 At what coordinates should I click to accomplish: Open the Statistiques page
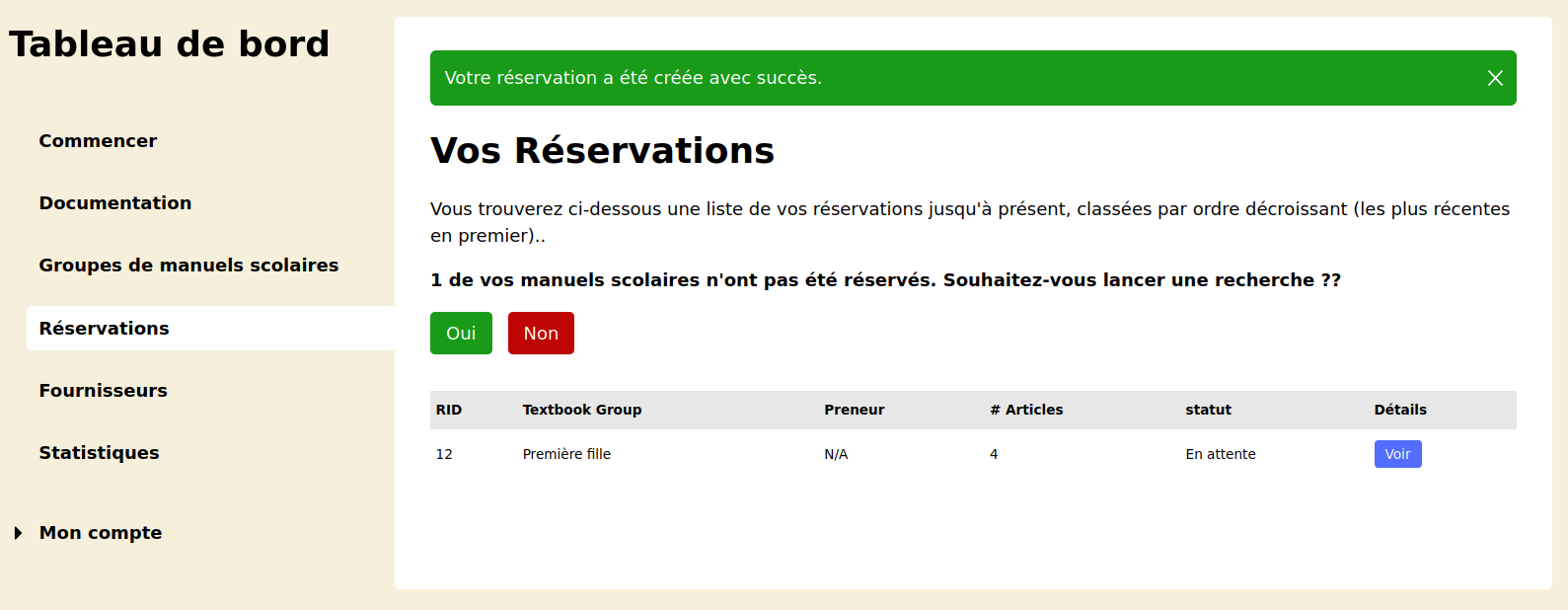[x=99, y=453]
